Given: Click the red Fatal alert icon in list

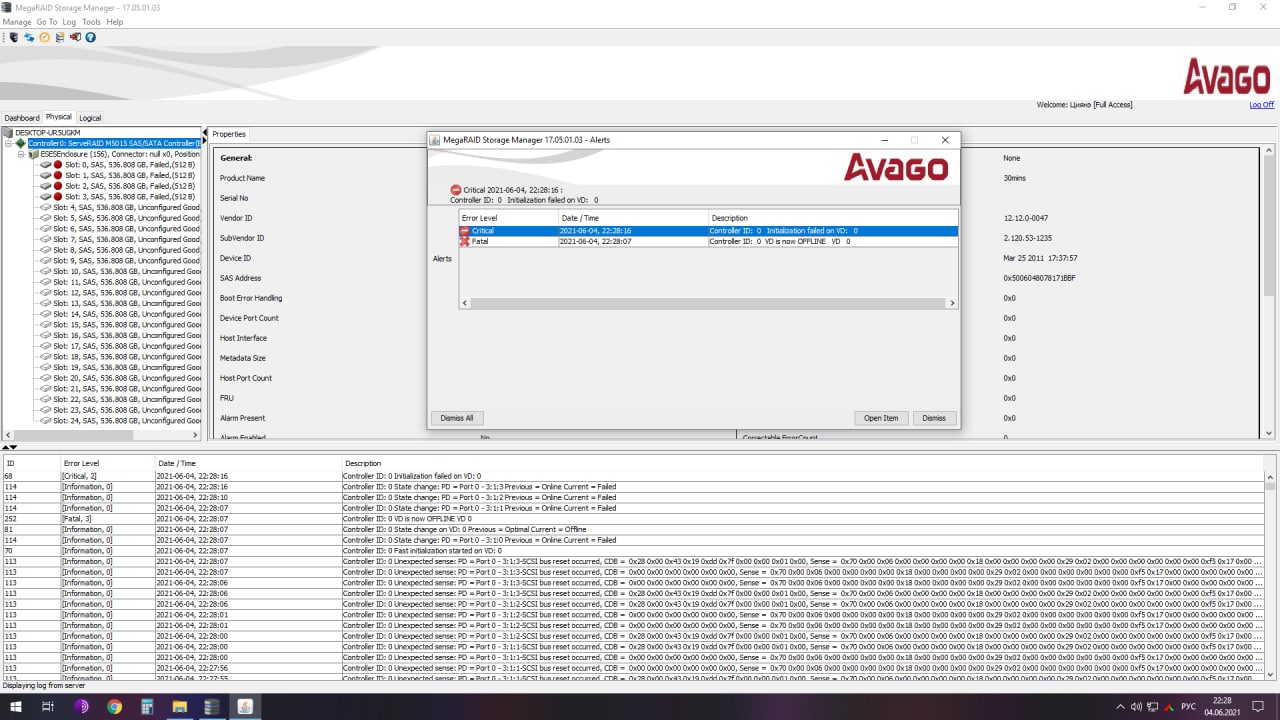Looking at the screenshot, I should coord(464,241).
